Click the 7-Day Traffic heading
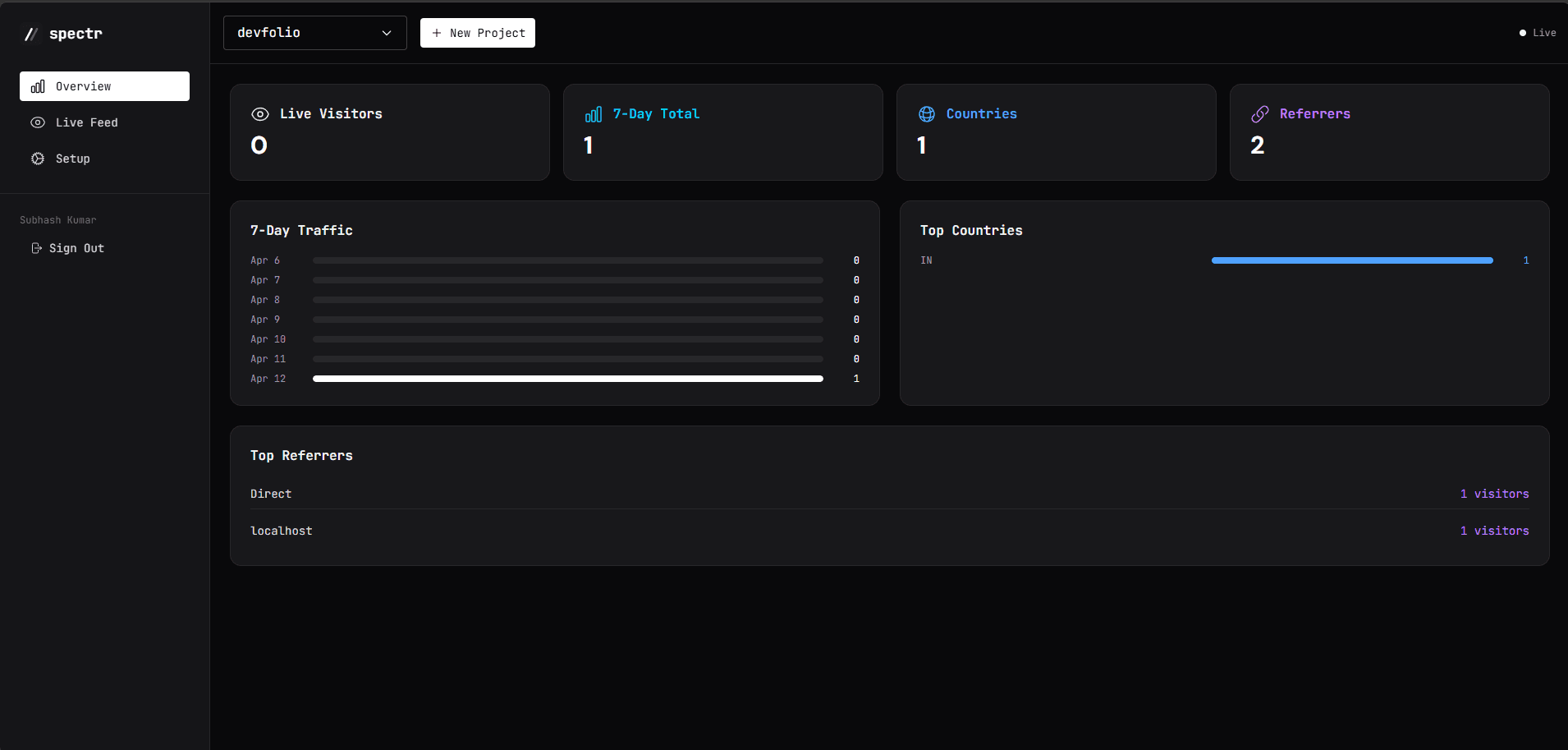The width and height of the screenshot is (1568, 750). pyautogui.click(x=301, y=231)
